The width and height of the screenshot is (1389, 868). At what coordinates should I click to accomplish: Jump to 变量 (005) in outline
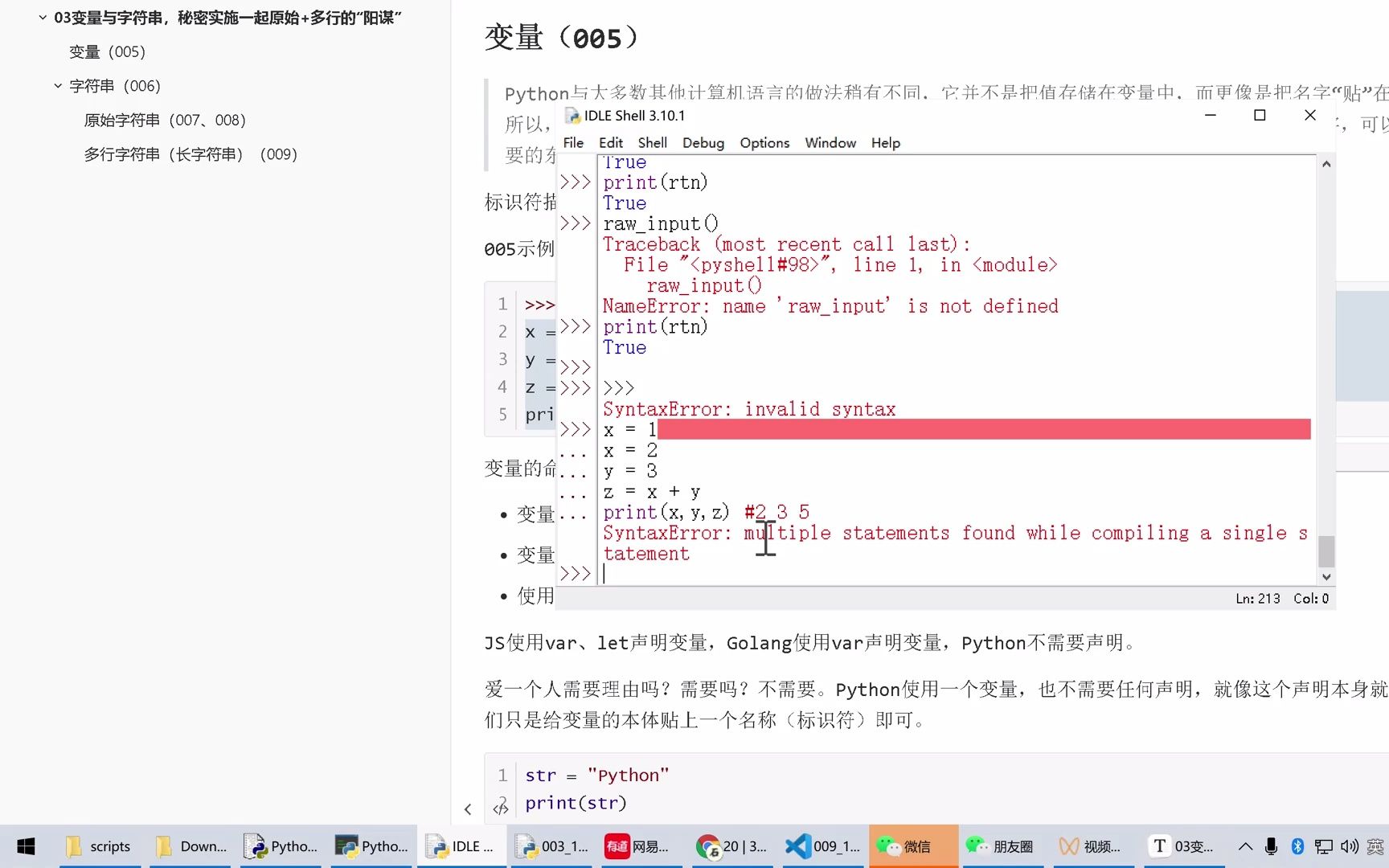tap(108, 51)
